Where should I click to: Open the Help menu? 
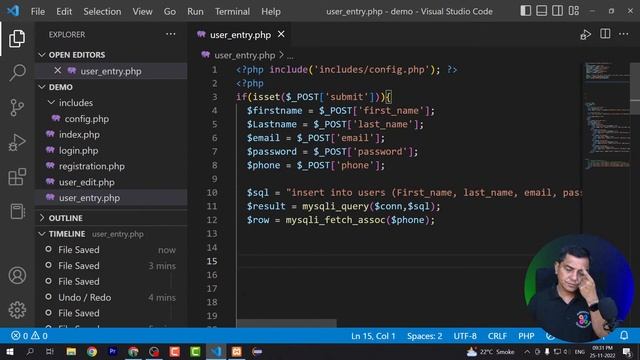coord(271,11)
